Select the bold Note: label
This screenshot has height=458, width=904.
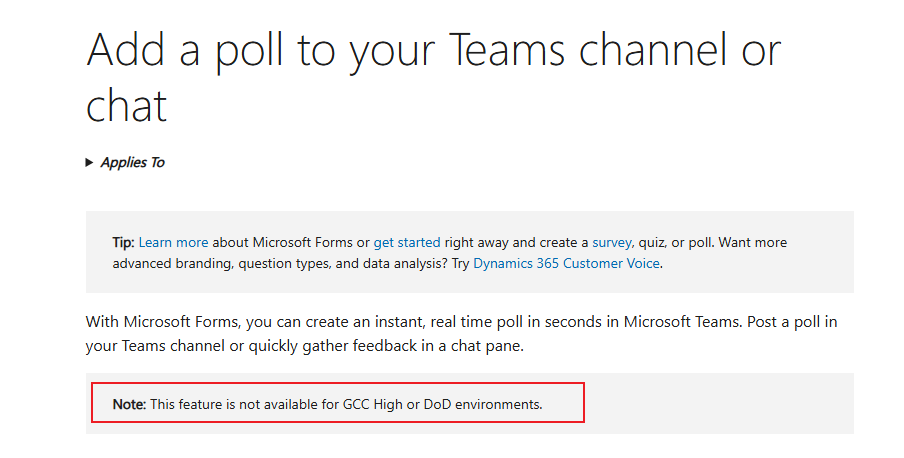click(x=130, y=404)
